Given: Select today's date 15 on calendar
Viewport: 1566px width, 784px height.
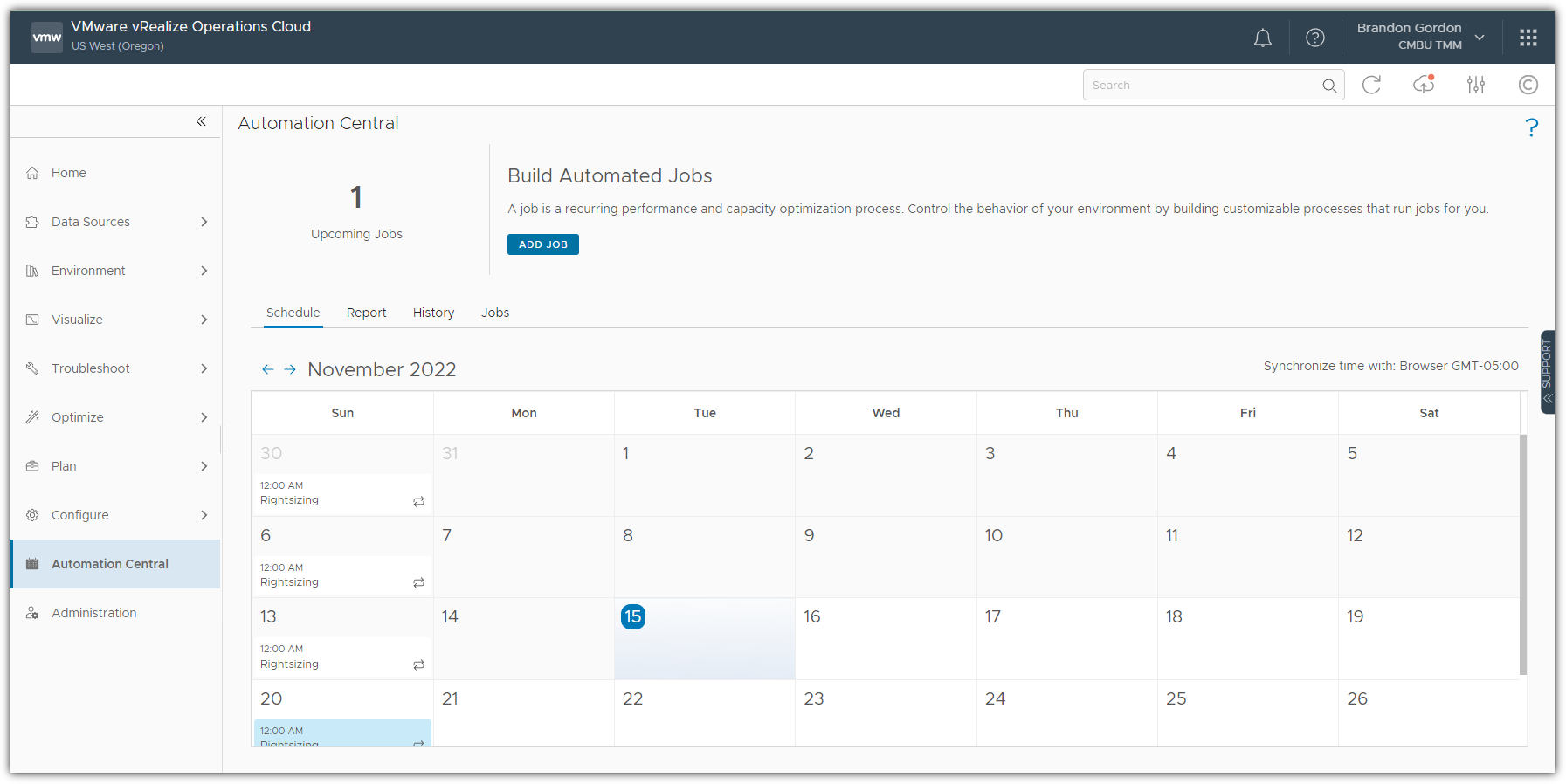Looking at the screenshot, I should pyautogui.click(x=633, y=616).
